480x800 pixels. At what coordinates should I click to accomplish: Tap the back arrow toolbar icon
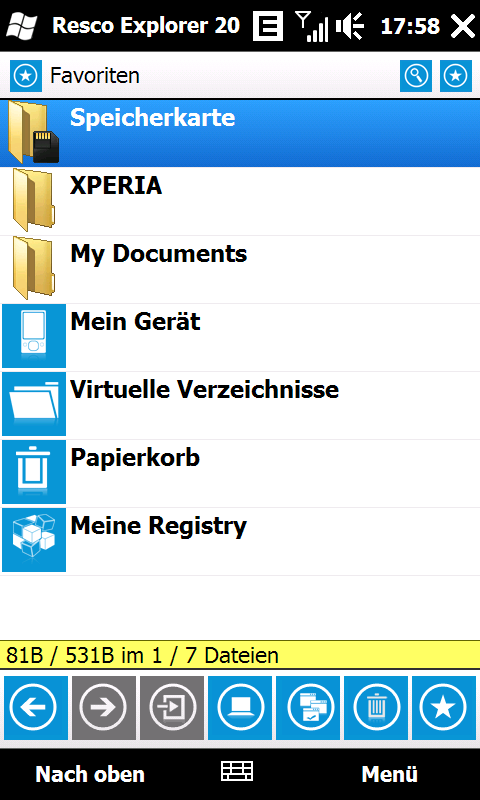tap(35, 708)
